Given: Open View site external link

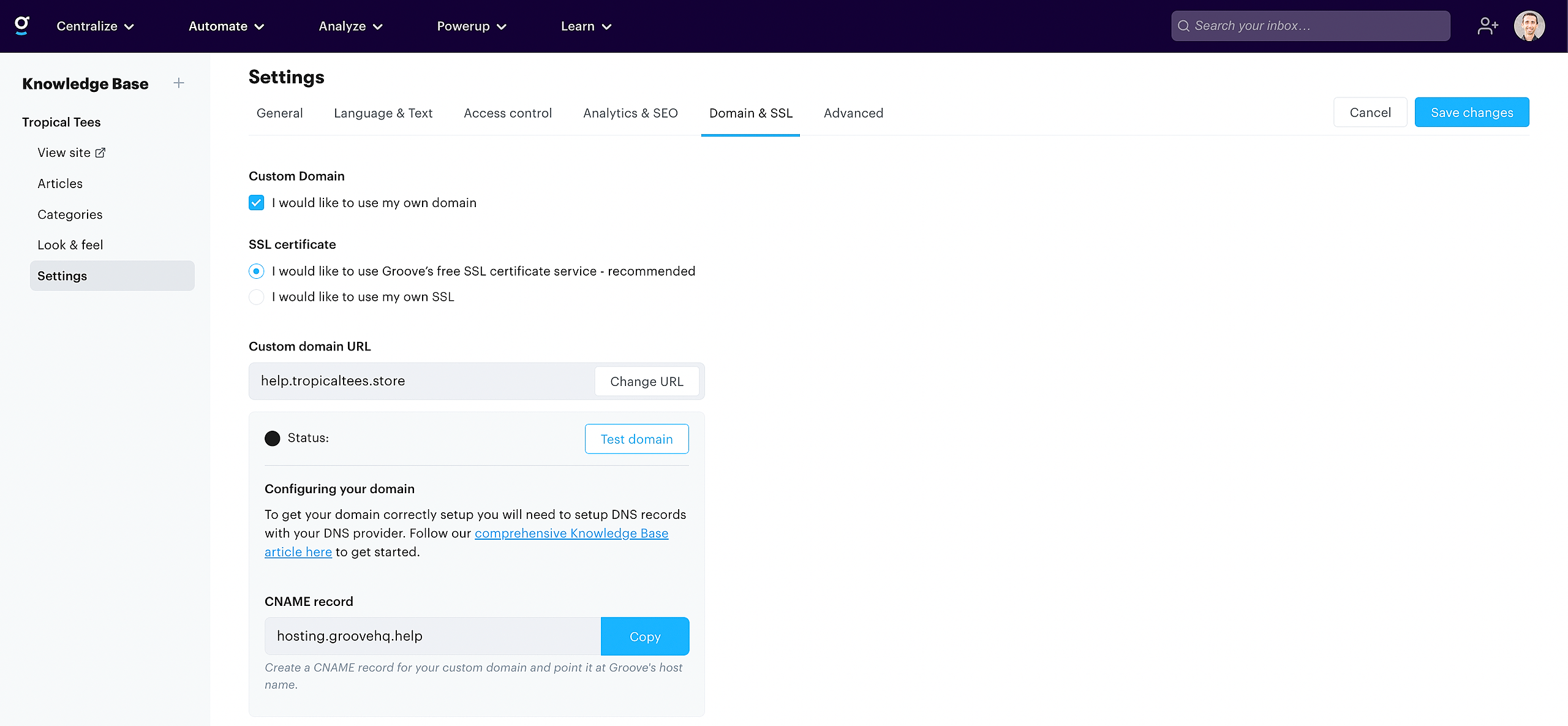Looking at the screenshot, I should coord(71,153).
